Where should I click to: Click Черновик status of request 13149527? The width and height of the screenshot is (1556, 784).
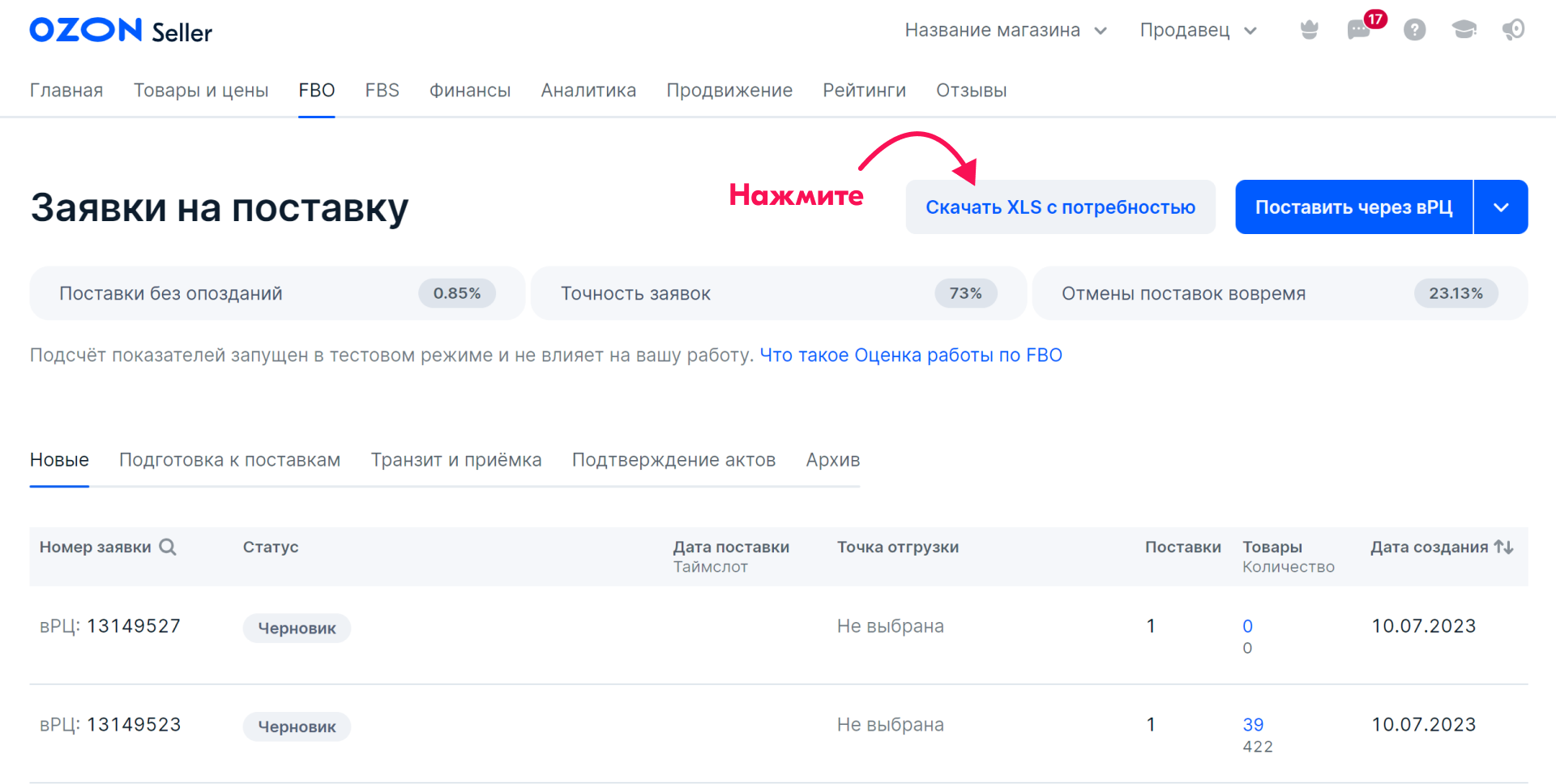(297, 628)
